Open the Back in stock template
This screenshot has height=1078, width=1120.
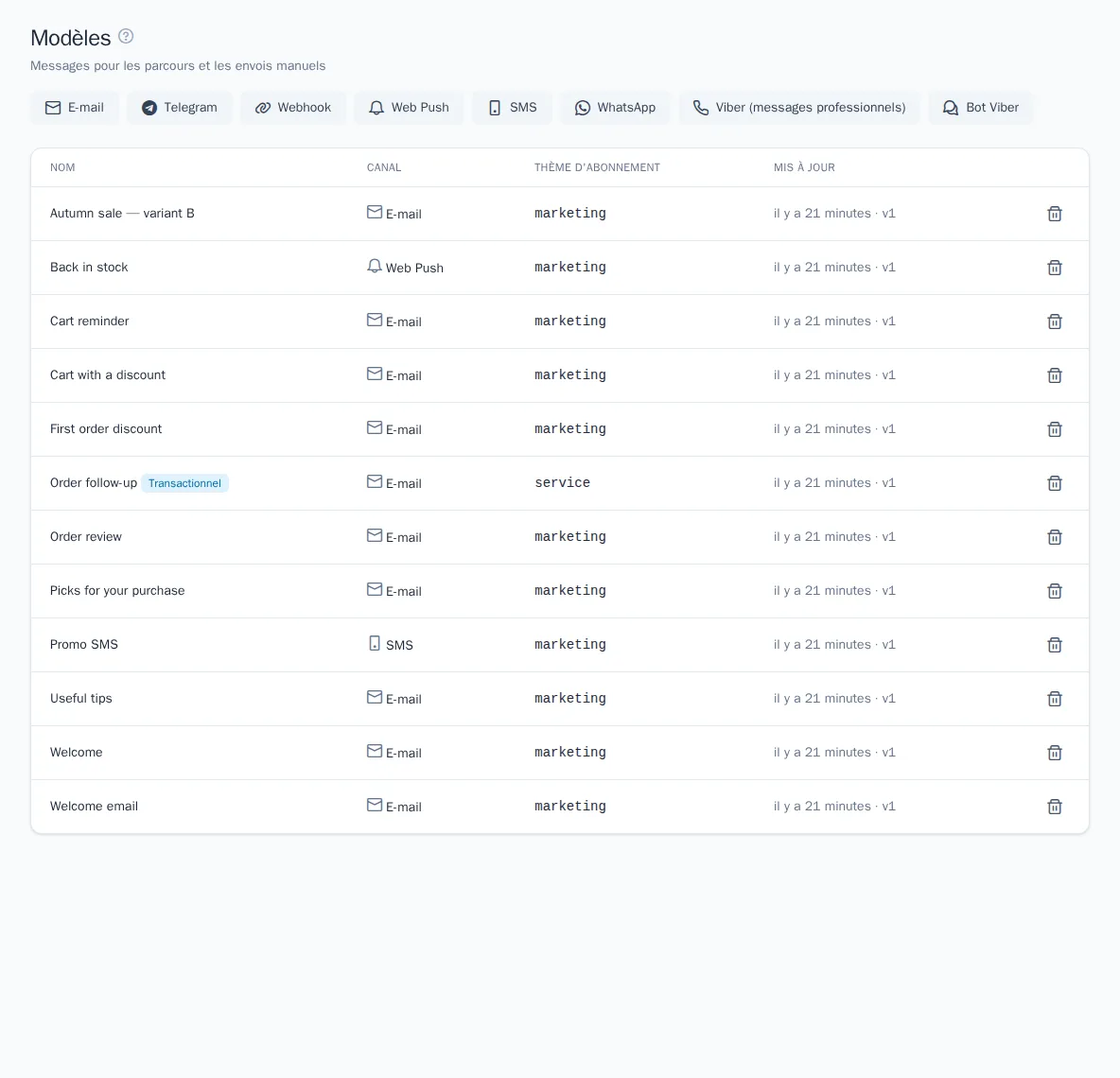(89, 267)
